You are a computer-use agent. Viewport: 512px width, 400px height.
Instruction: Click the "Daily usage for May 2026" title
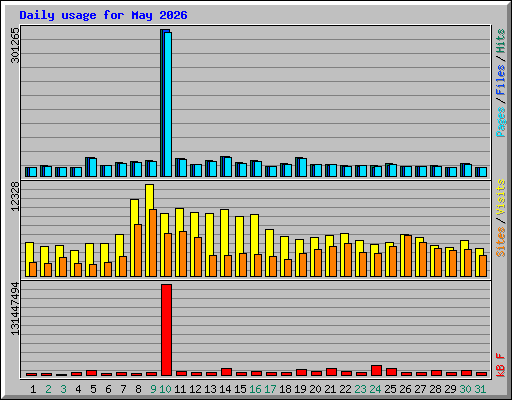pyautogui.click(x=103, y=15)
